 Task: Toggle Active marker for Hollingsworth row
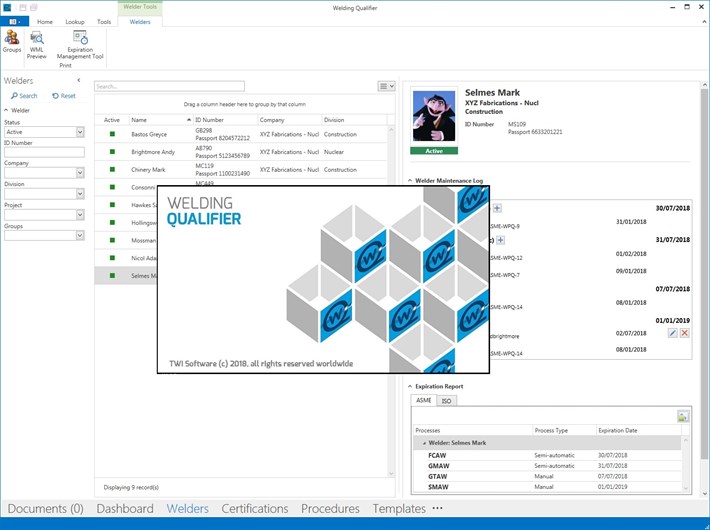pyautogui.click(x=112, y=222)
